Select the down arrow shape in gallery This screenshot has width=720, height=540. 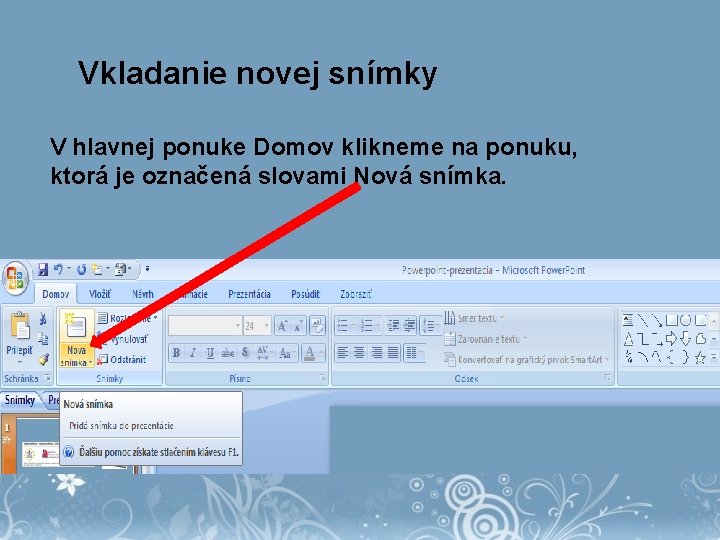pos(686,339)
